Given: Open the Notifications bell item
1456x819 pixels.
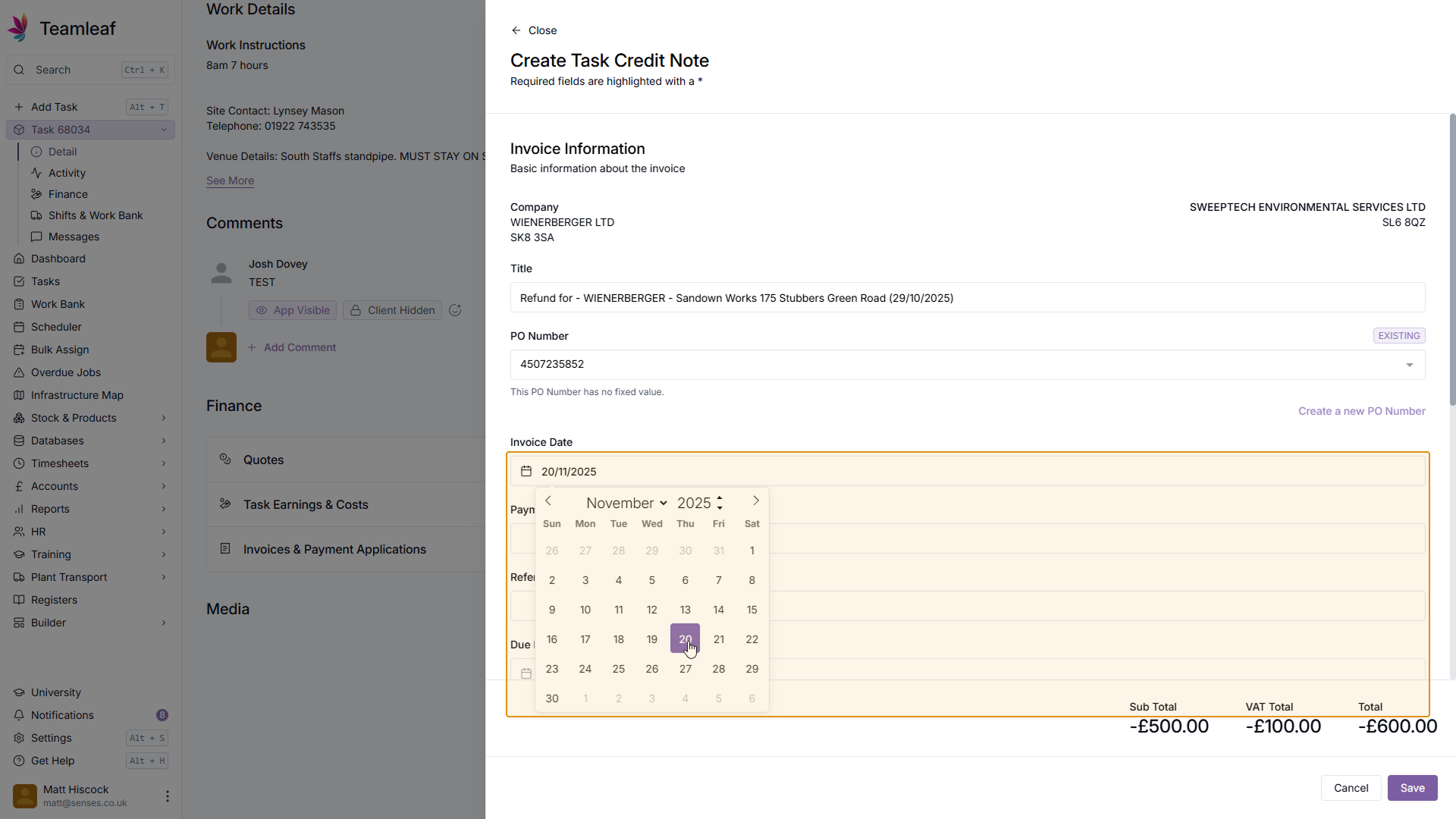Looking at the screenshot, I should pyautogui.click(x=62, y=715).
